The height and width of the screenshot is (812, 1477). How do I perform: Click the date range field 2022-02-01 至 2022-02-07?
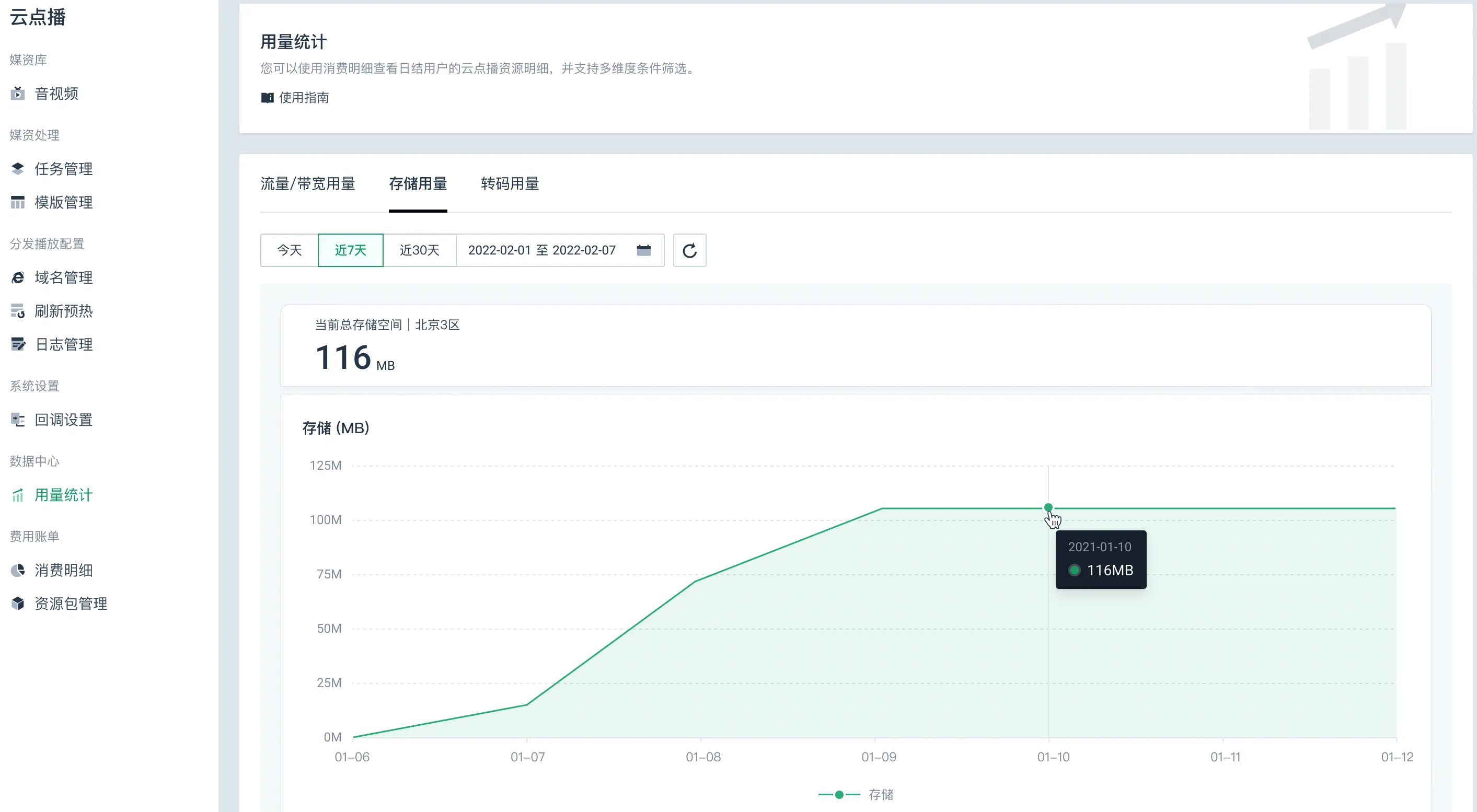coord(560,250)
